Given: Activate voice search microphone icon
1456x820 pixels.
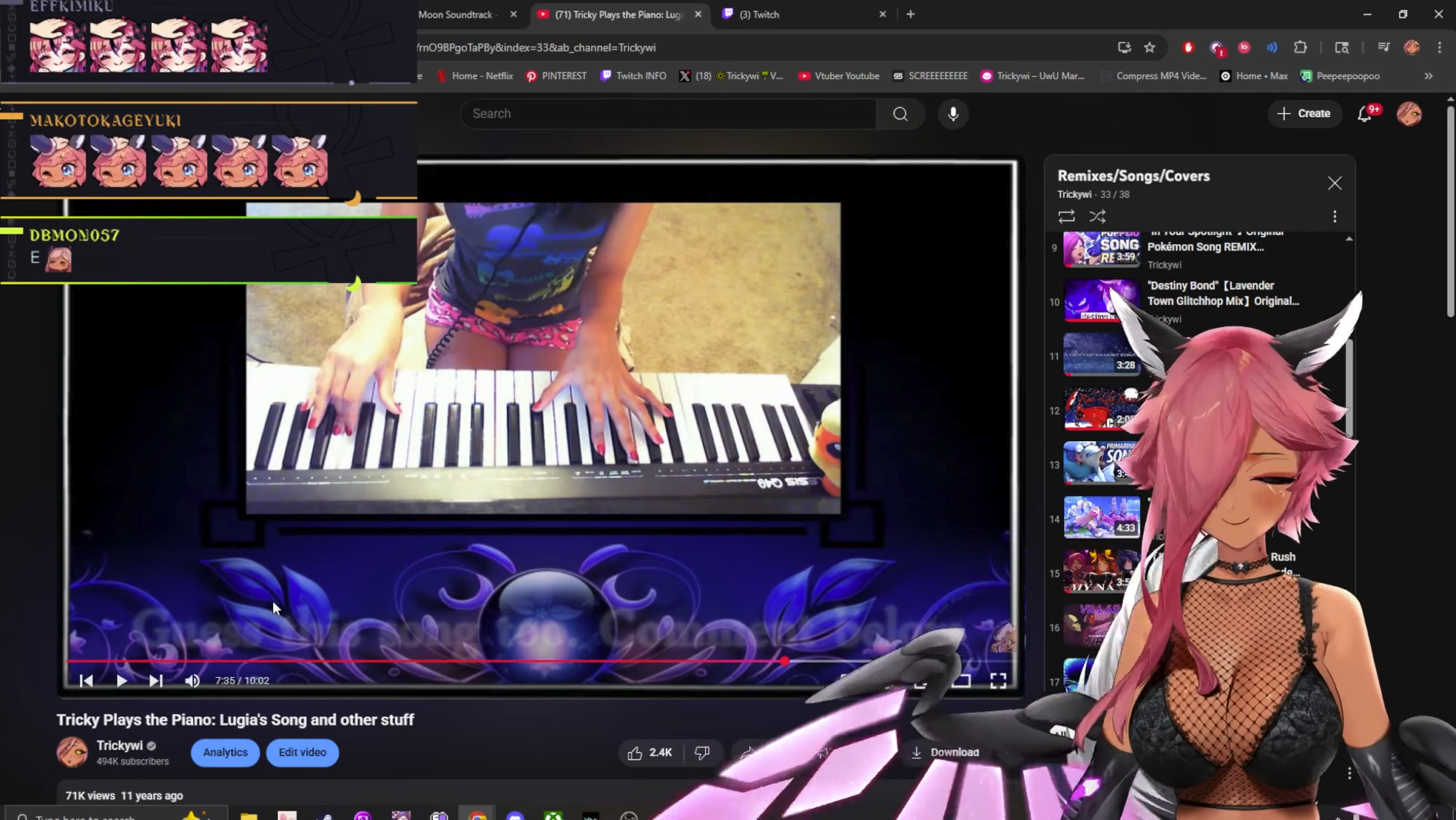Looking at the screenshot, I should tap(953, 114).
